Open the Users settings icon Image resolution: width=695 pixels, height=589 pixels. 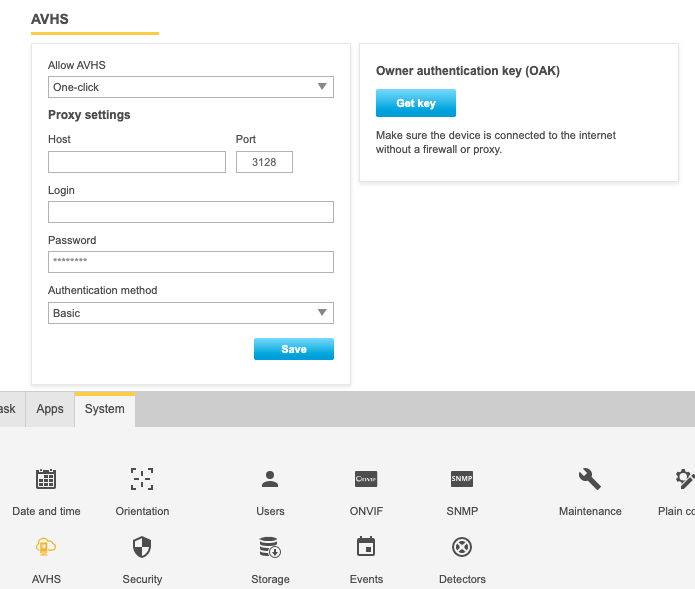tap(270, 479)
